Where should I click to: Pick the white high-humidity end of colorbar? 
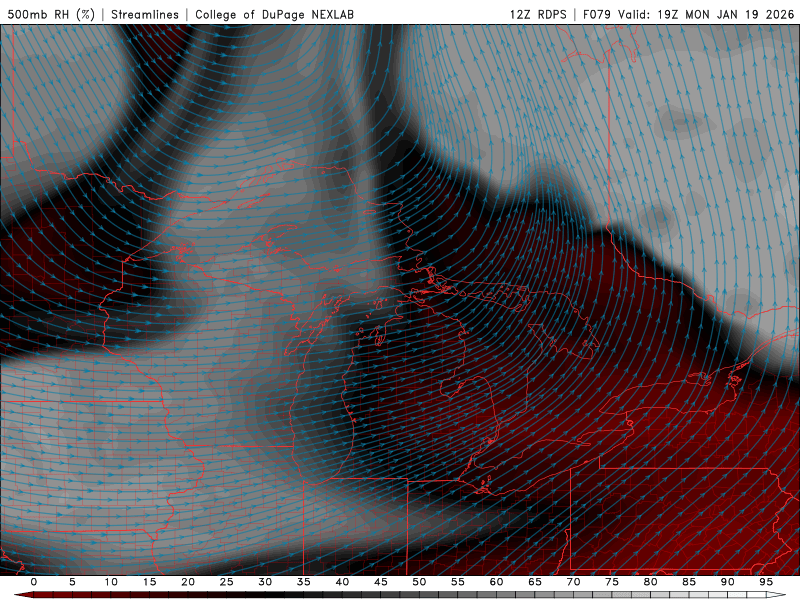tap(777, 595)
